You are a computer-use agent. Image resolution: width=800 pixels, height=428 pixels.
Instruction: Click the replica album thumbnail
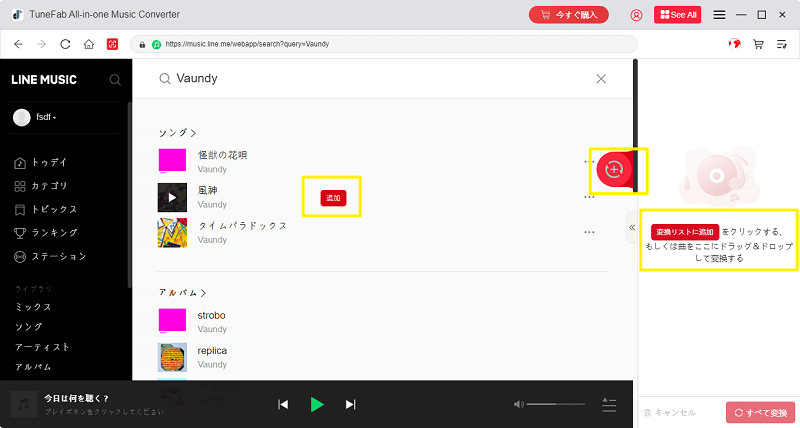click(x=172, y=358)
